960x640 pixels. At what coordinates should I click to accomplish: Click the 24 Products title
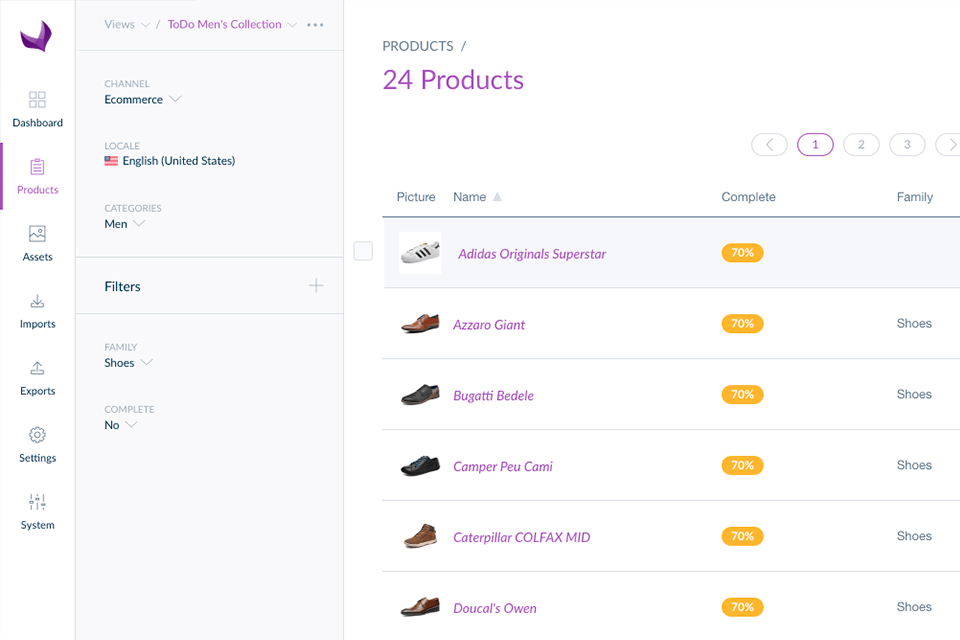(453, 80)
